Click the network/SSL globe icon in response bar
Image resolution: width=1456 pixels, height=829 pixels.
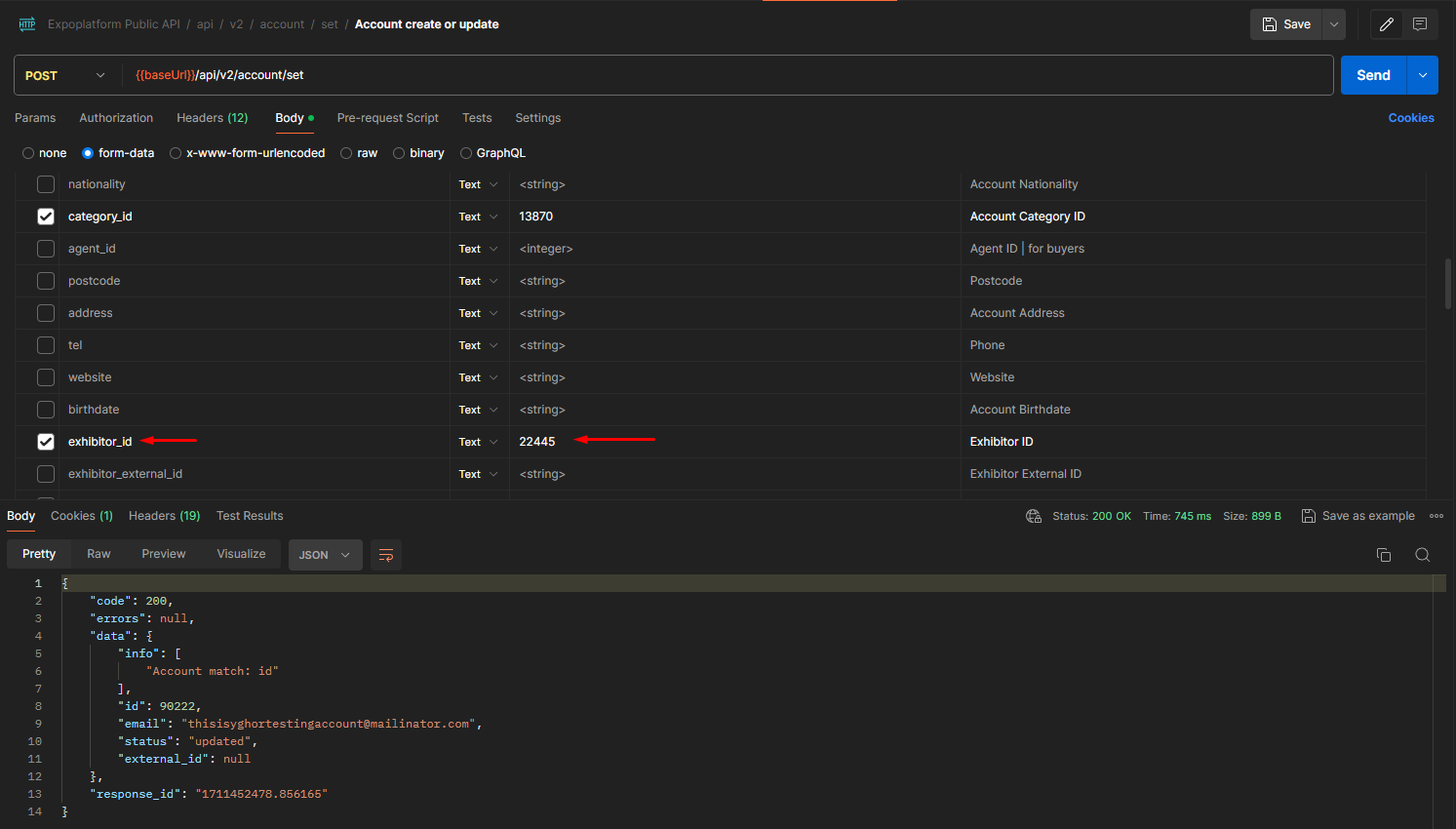click(x=1033, y=516)
